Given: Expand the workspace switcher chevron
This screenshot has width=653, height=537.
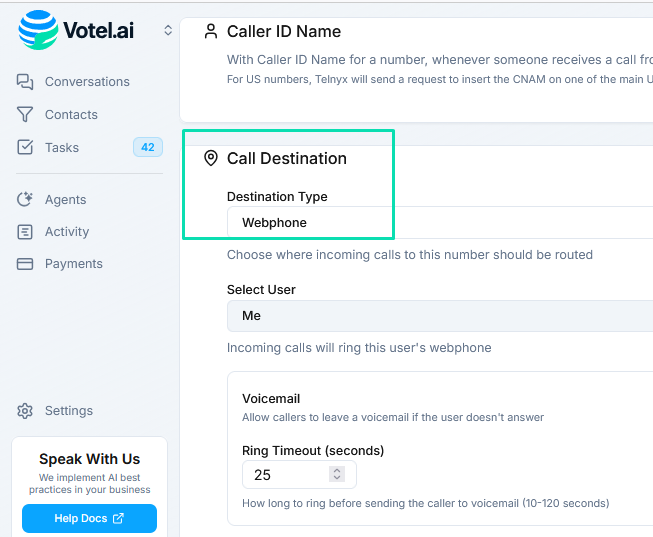Looking at the screenshot, I should pos(168,31).
